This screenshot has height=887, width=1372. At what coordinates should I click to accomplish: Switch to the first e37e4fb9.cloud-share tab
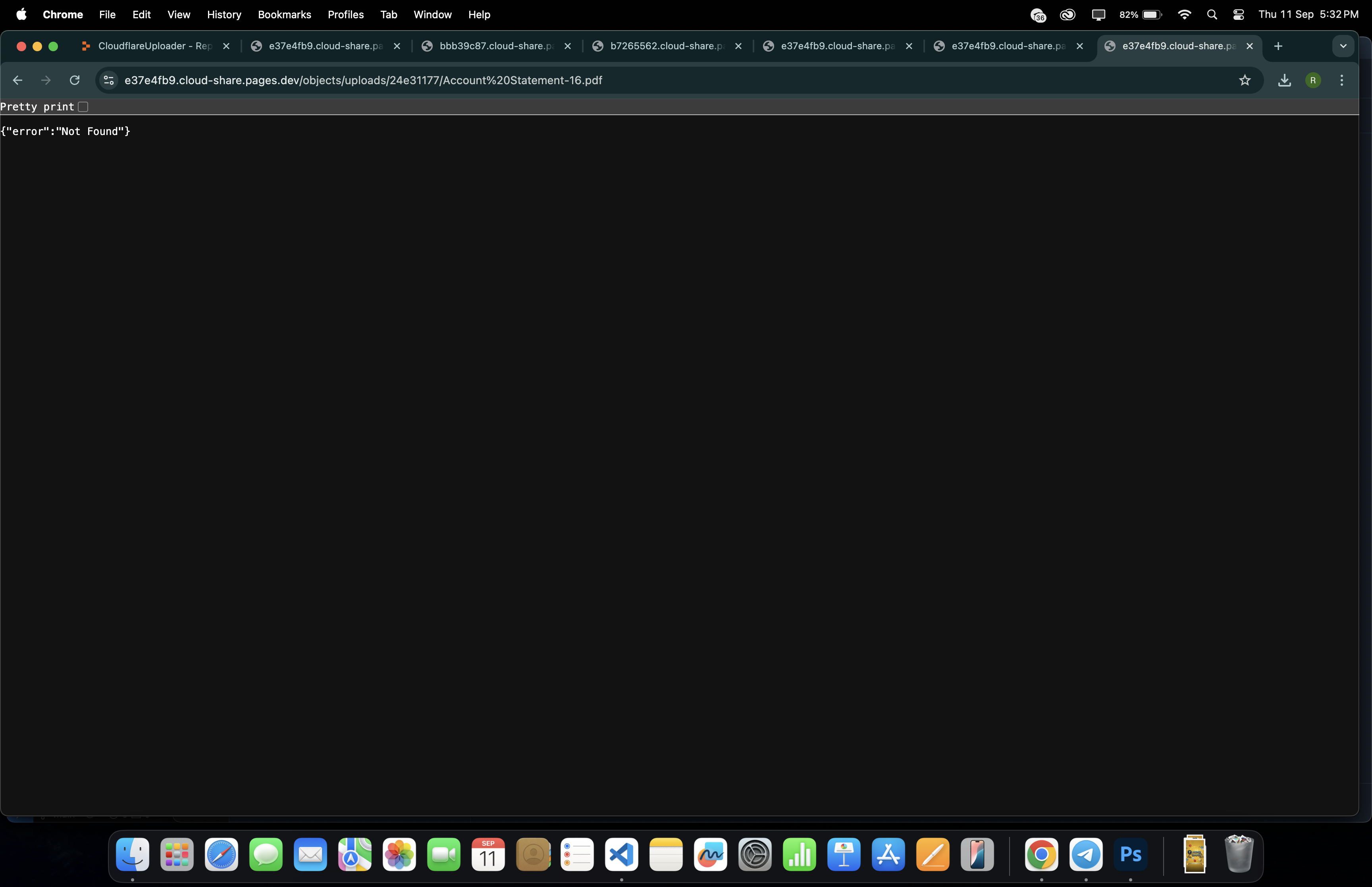[x=326, y=46]
